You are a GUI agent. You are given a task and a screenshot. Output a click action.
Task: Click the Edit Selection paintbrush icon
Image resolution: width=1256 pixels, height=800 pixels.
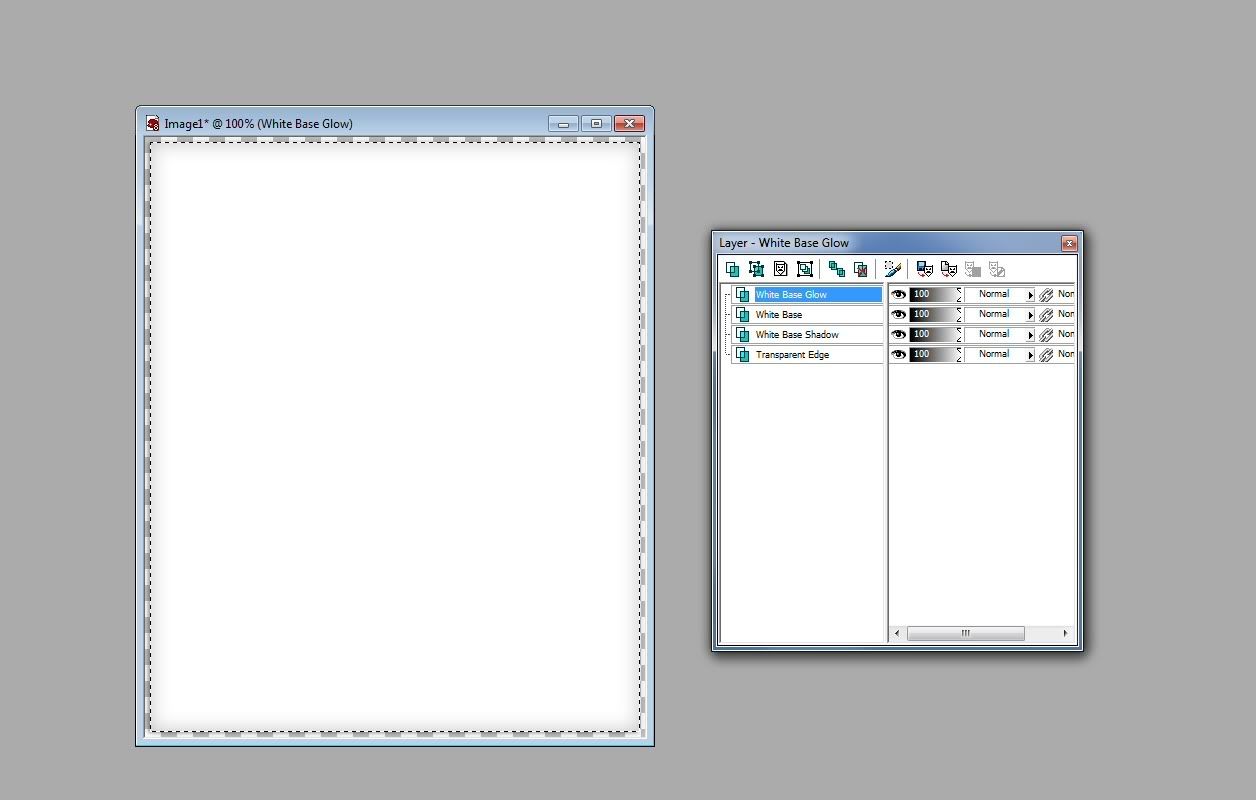pyautogui.click(x=892, y=269)
